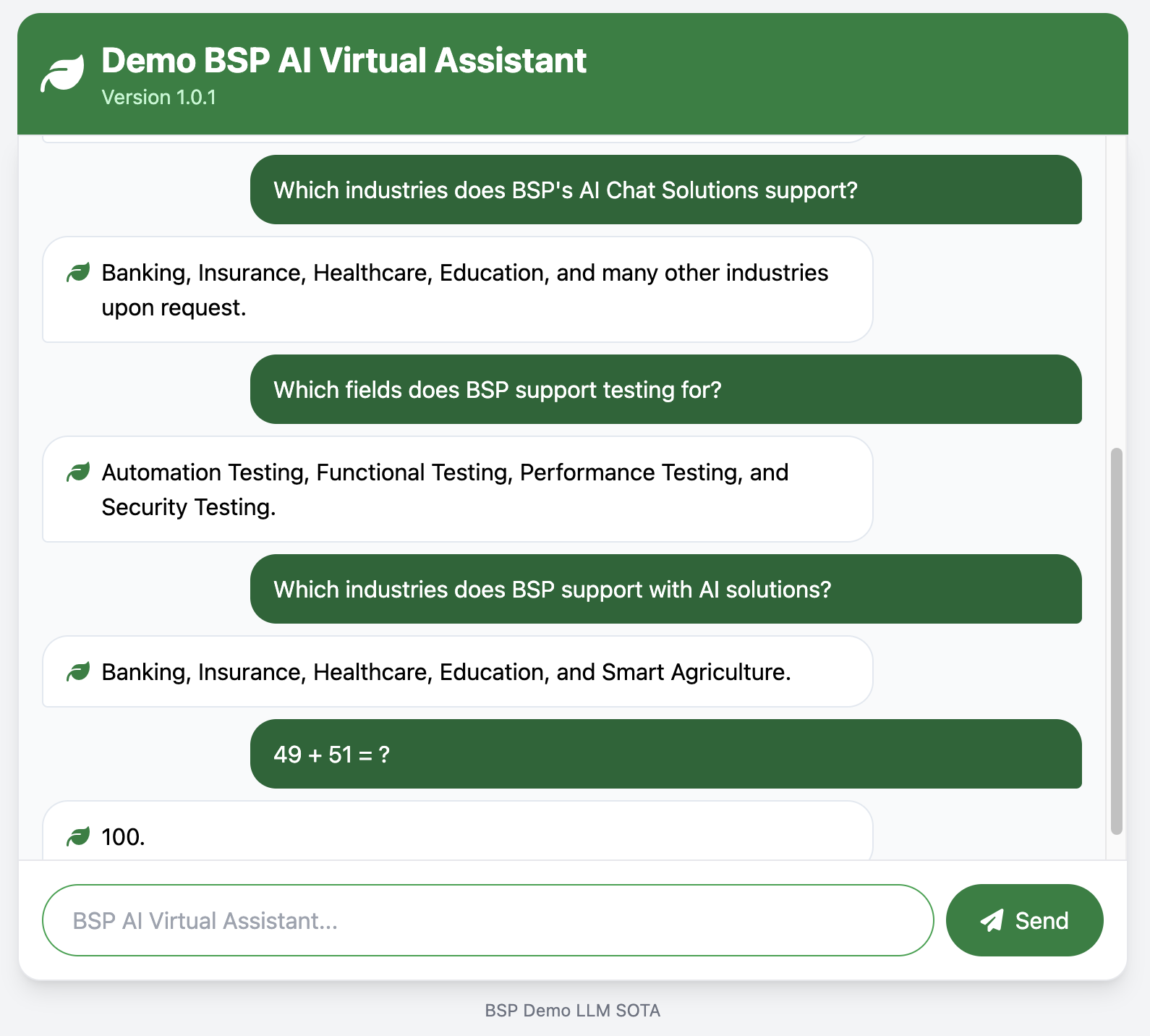
Task: Click leaf icon beside 'many other industries' reply
Action: tap(78, 273)
